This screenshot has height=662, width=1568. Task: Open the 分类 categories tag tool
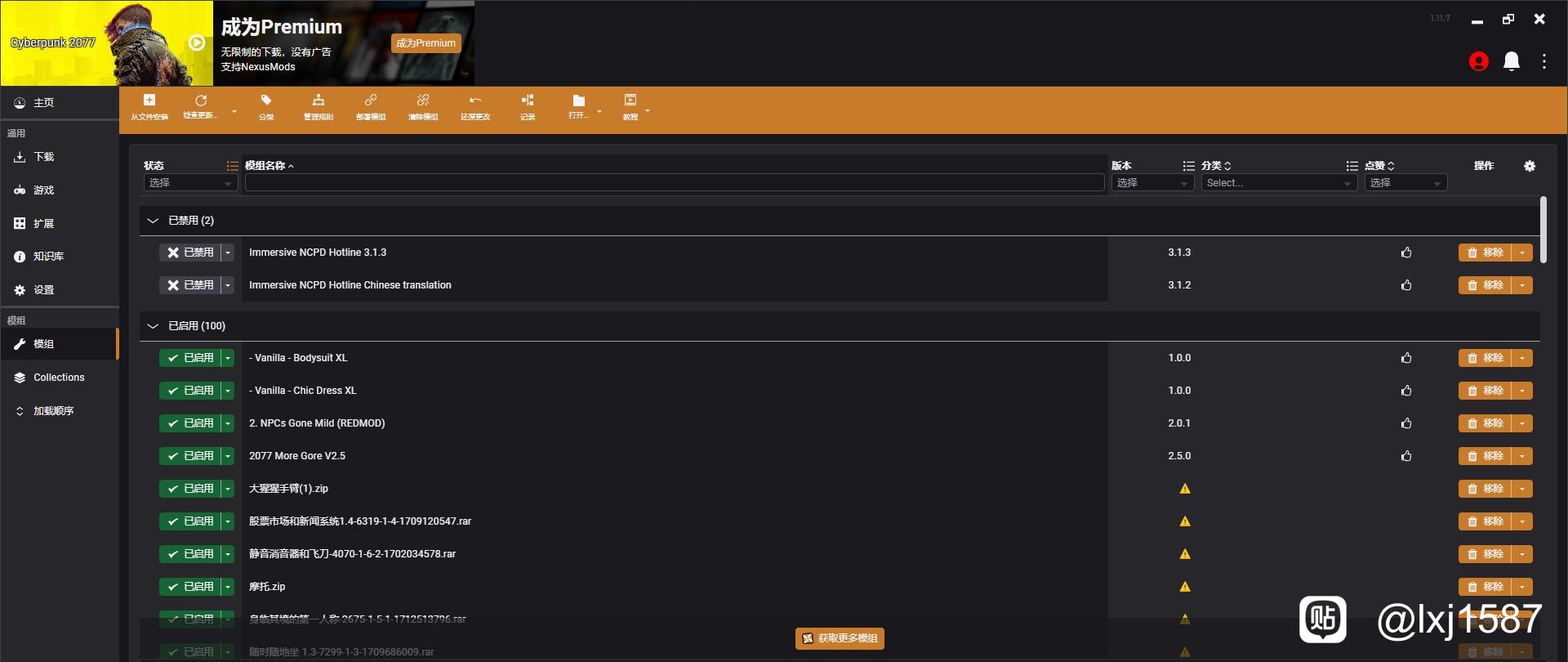tap(266, 107)
